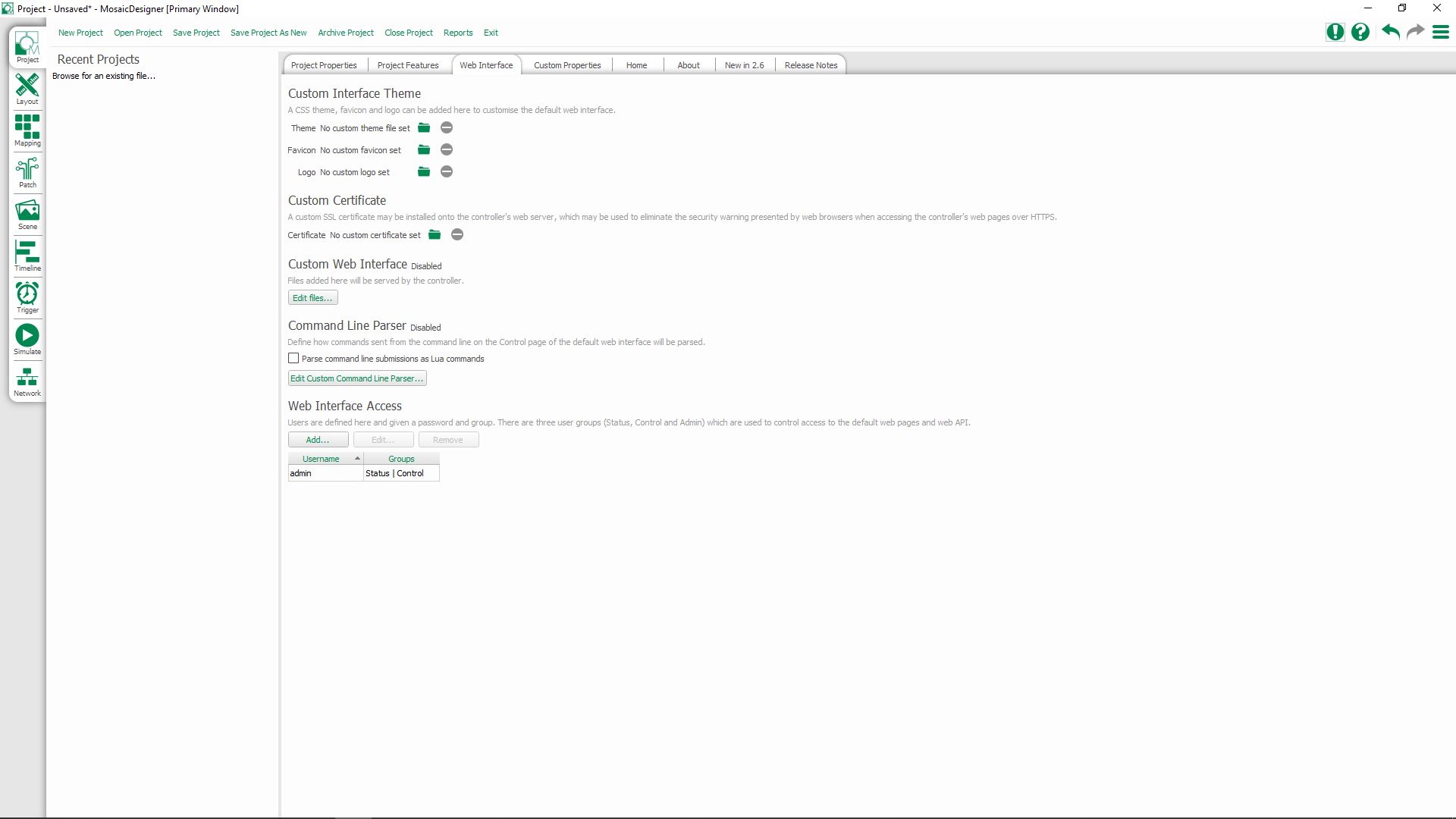This screenshot has width=1456, height=819.
Task: Select the Scene view icon
Action: coord(27,213)
